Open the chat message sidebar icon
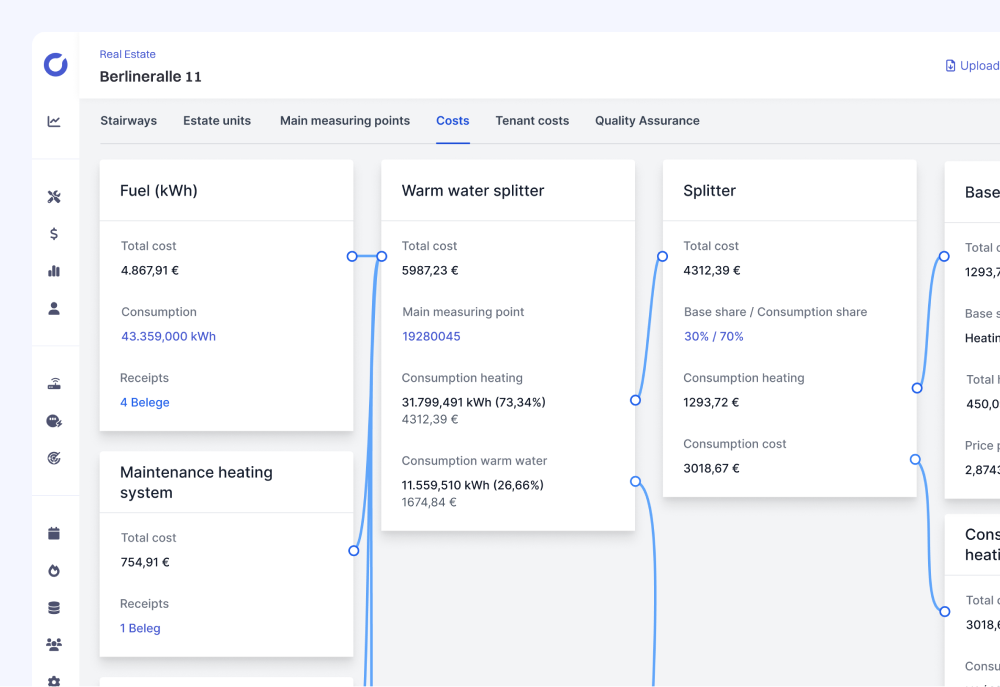This screenshot has width=1000, height=687. pyautogui.click(x=54, y=421)
